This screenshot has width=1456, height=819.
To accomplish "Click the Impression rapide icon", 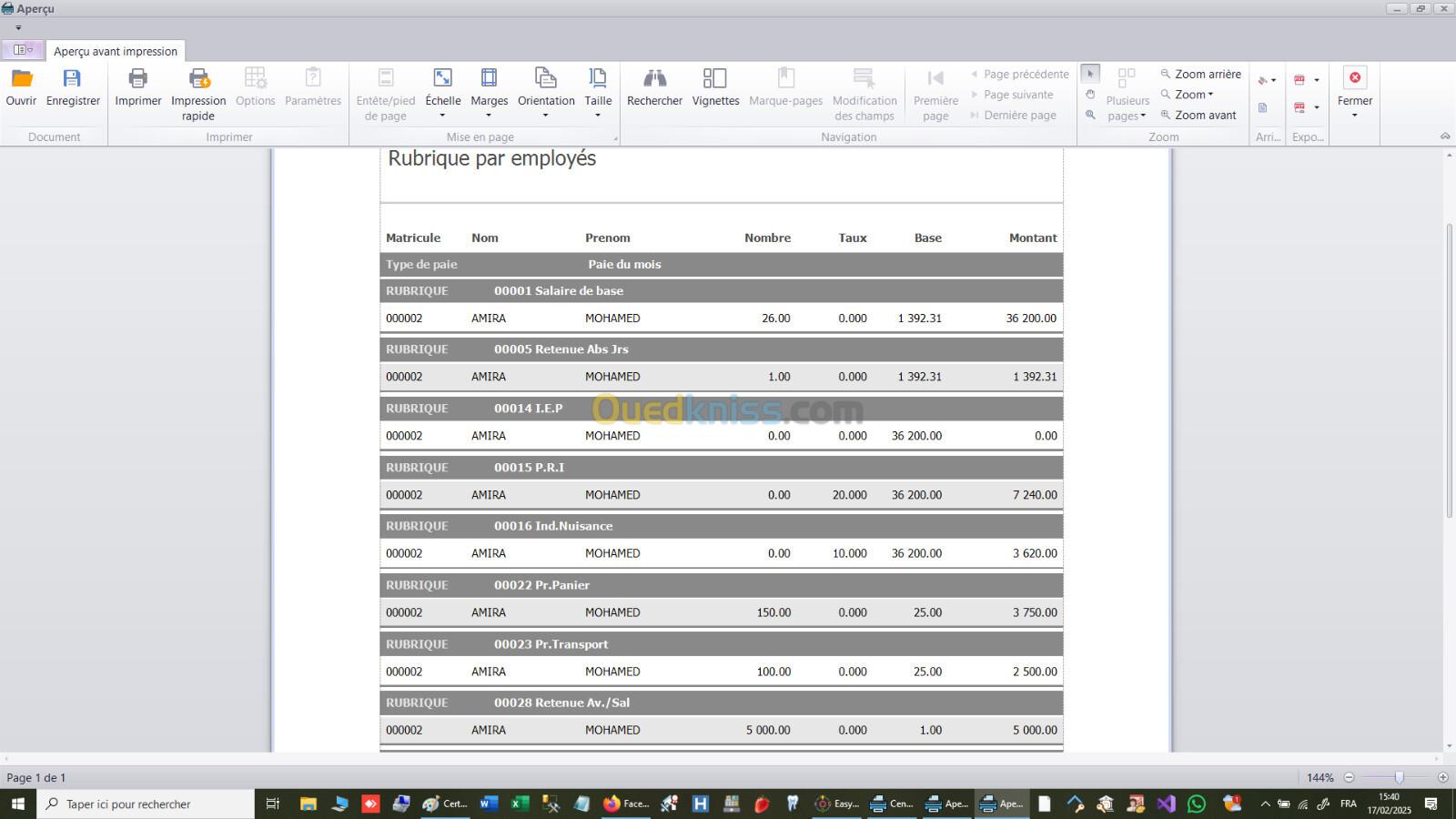I will pos(198,79).
